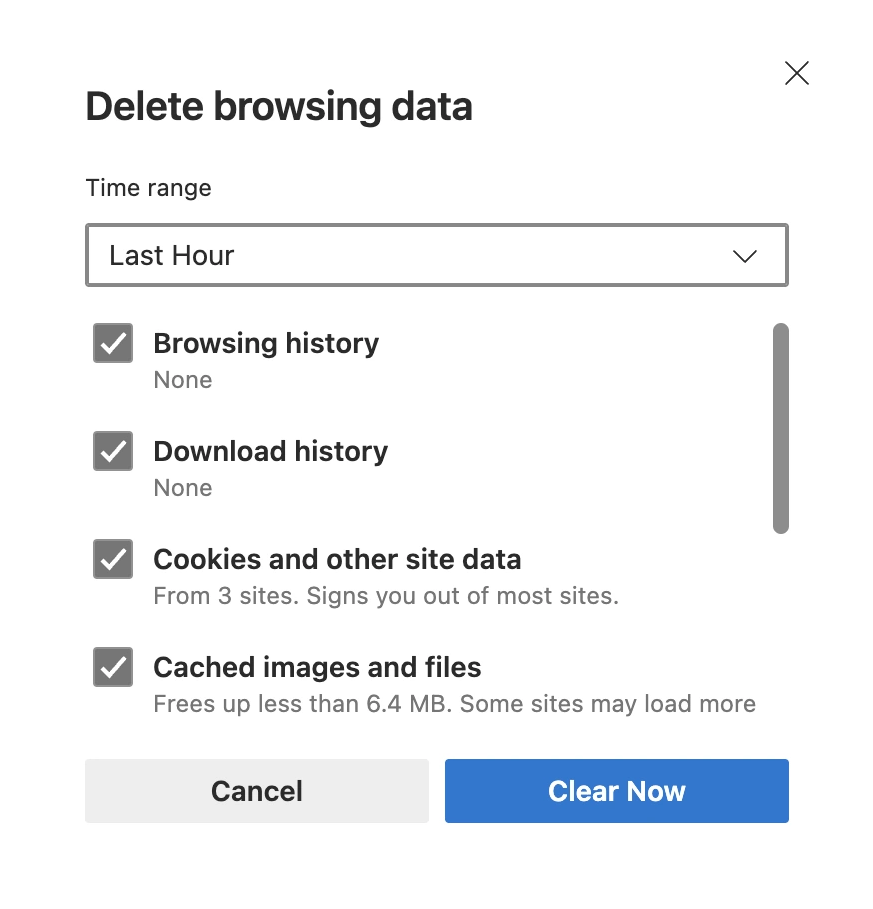Uncheck Cached images and files
This screenshot has width=873, height=909.
tap(112, 667)
